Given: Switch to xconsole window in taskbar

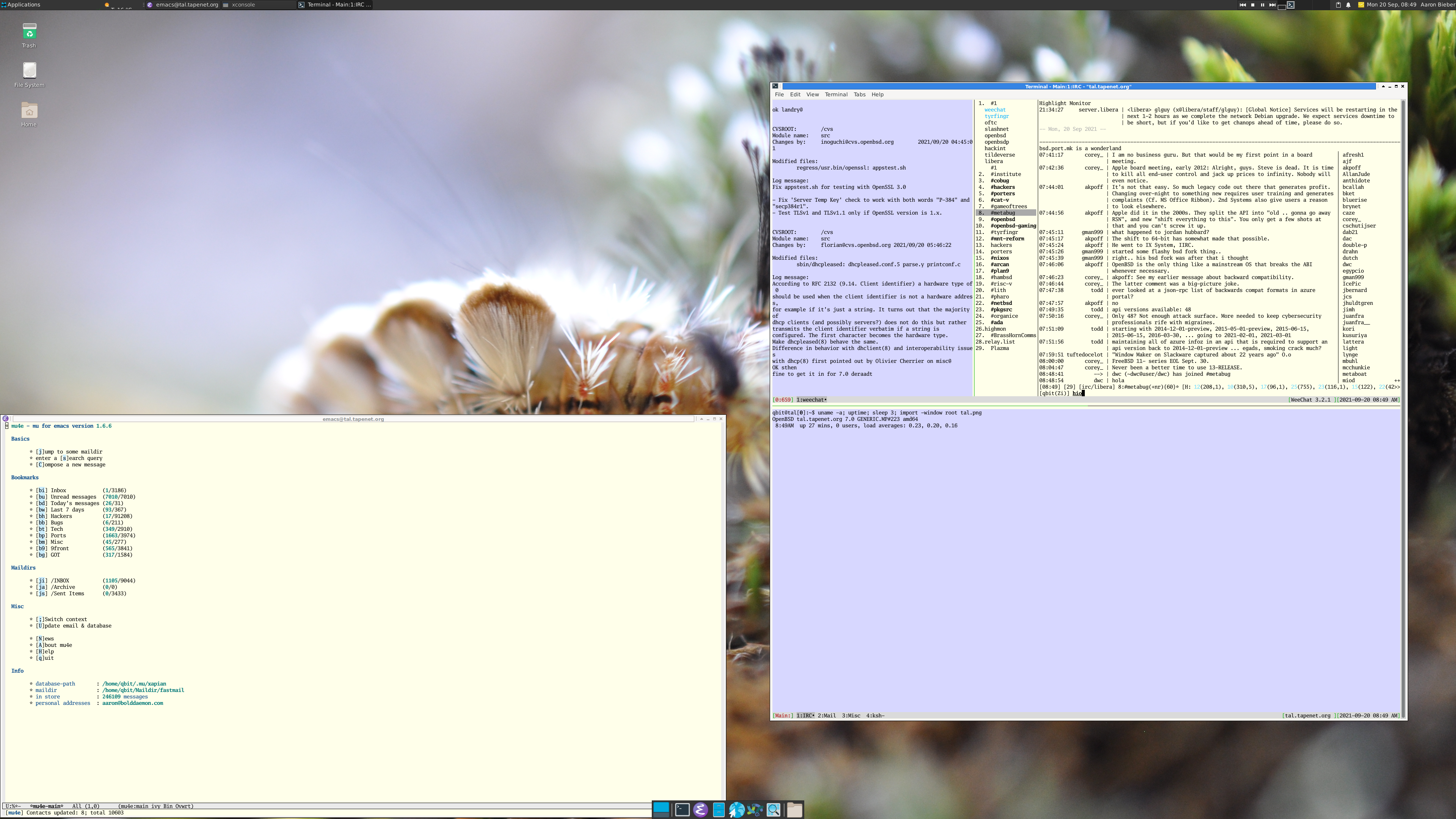Looking at the screenshot, I should click(243, 5).
